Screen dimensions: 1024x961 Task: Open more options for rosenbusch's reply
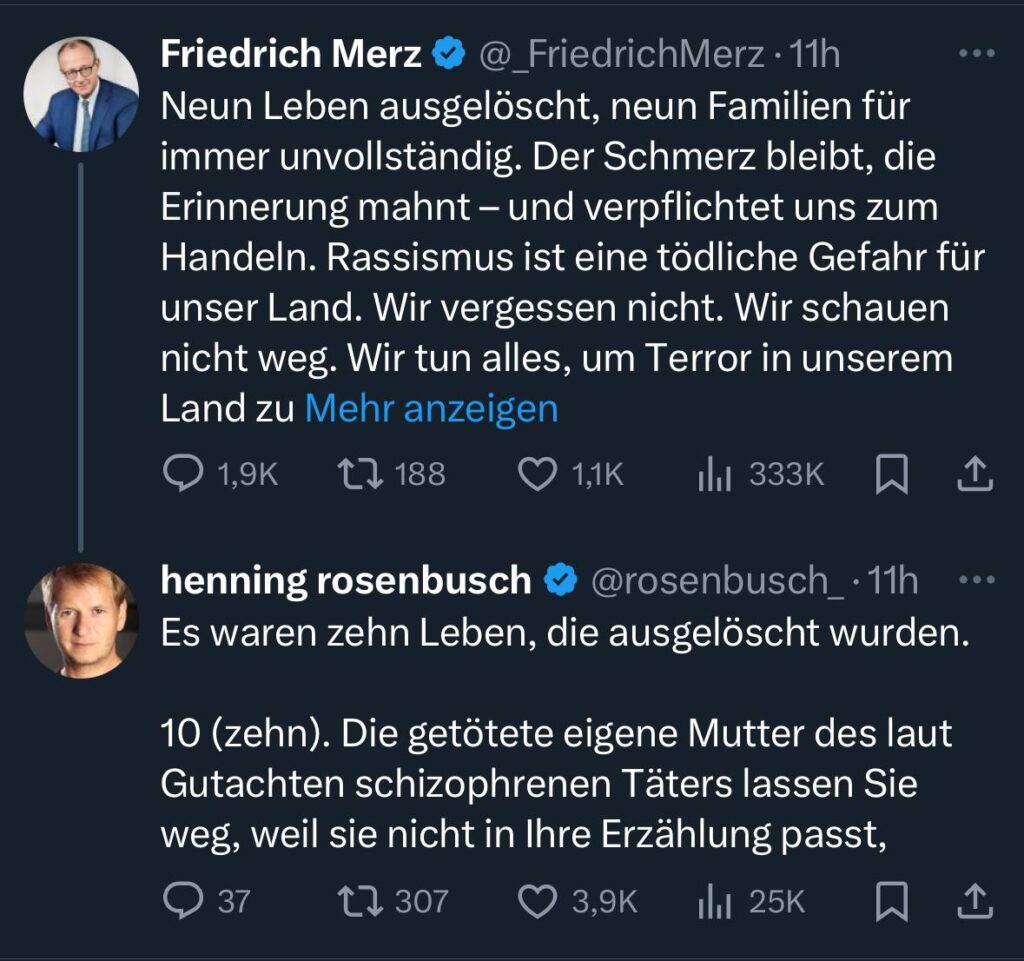(x=976, y=580)
